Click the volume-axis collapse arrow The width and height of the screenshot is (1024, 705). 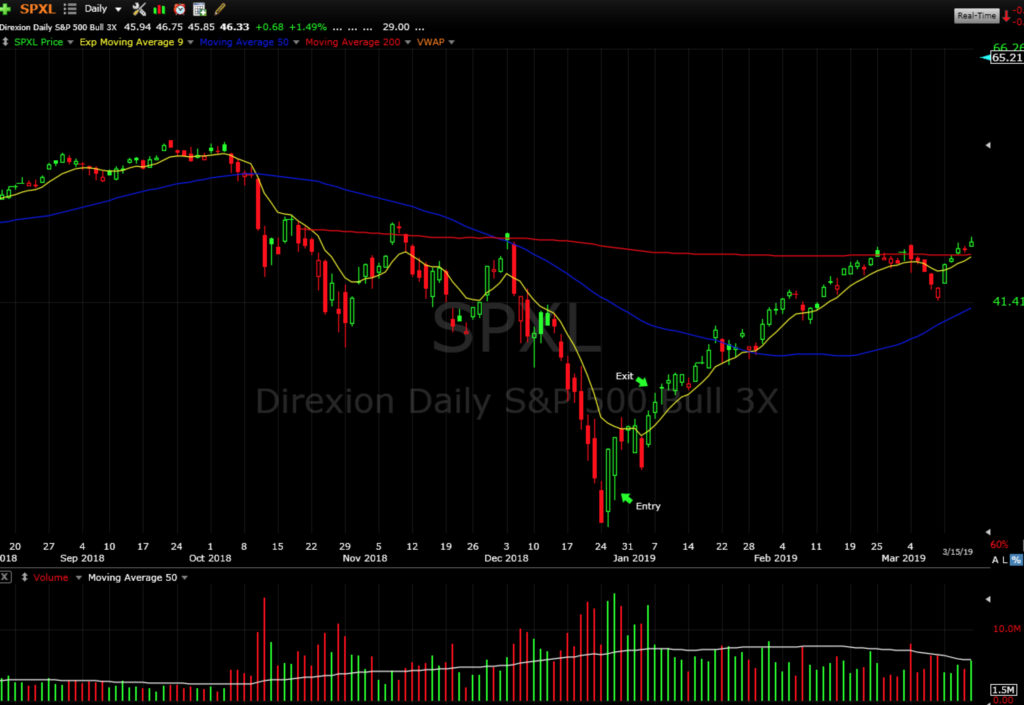(x=988, y=599)
